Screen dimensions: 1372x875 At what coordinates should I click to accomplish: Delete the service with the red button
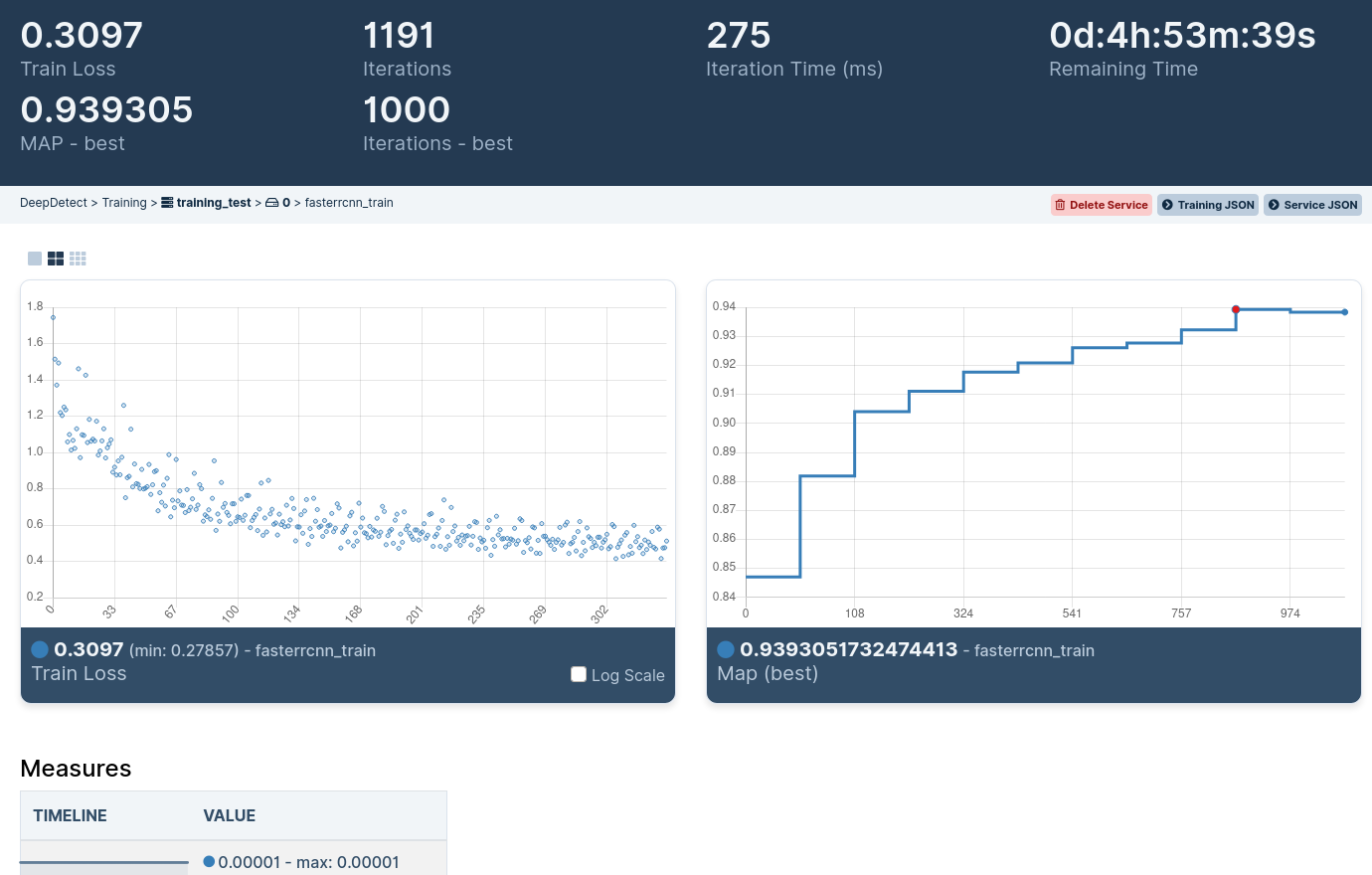tap(1101, 205)
